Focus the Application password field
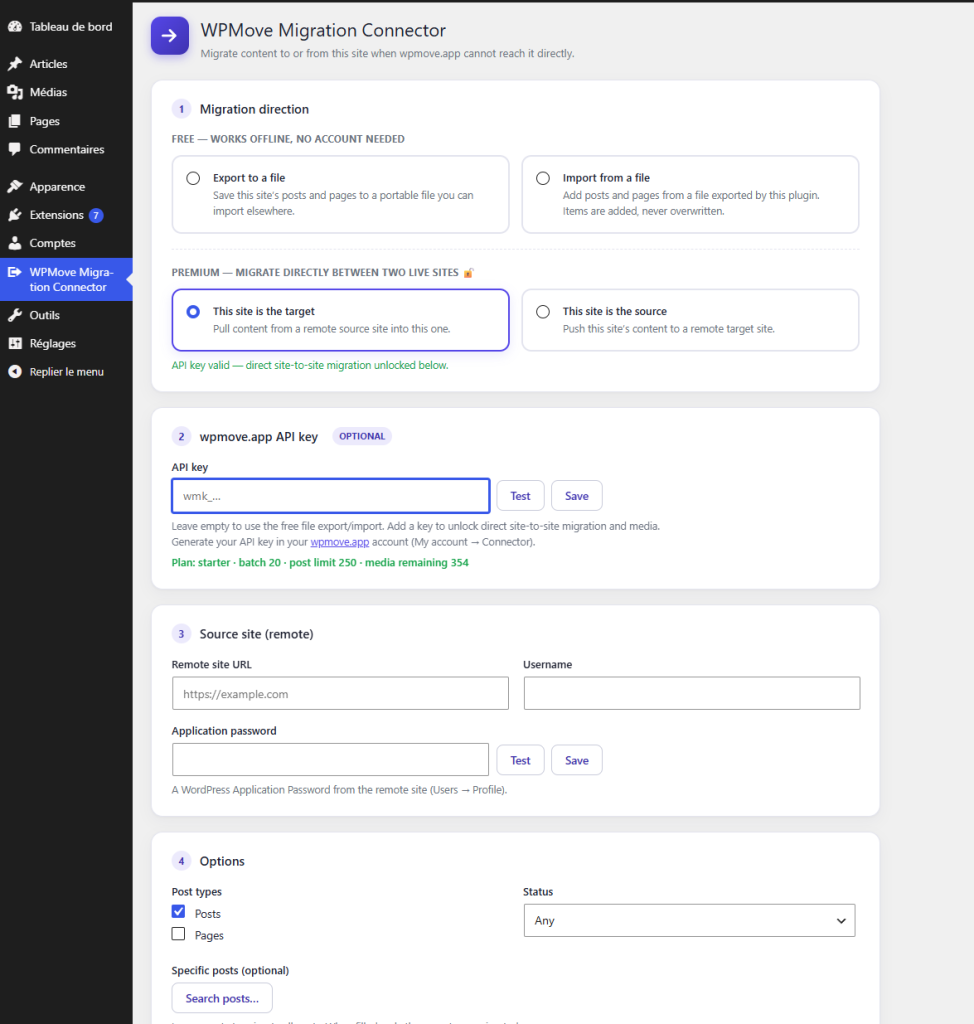 point(331,760)
